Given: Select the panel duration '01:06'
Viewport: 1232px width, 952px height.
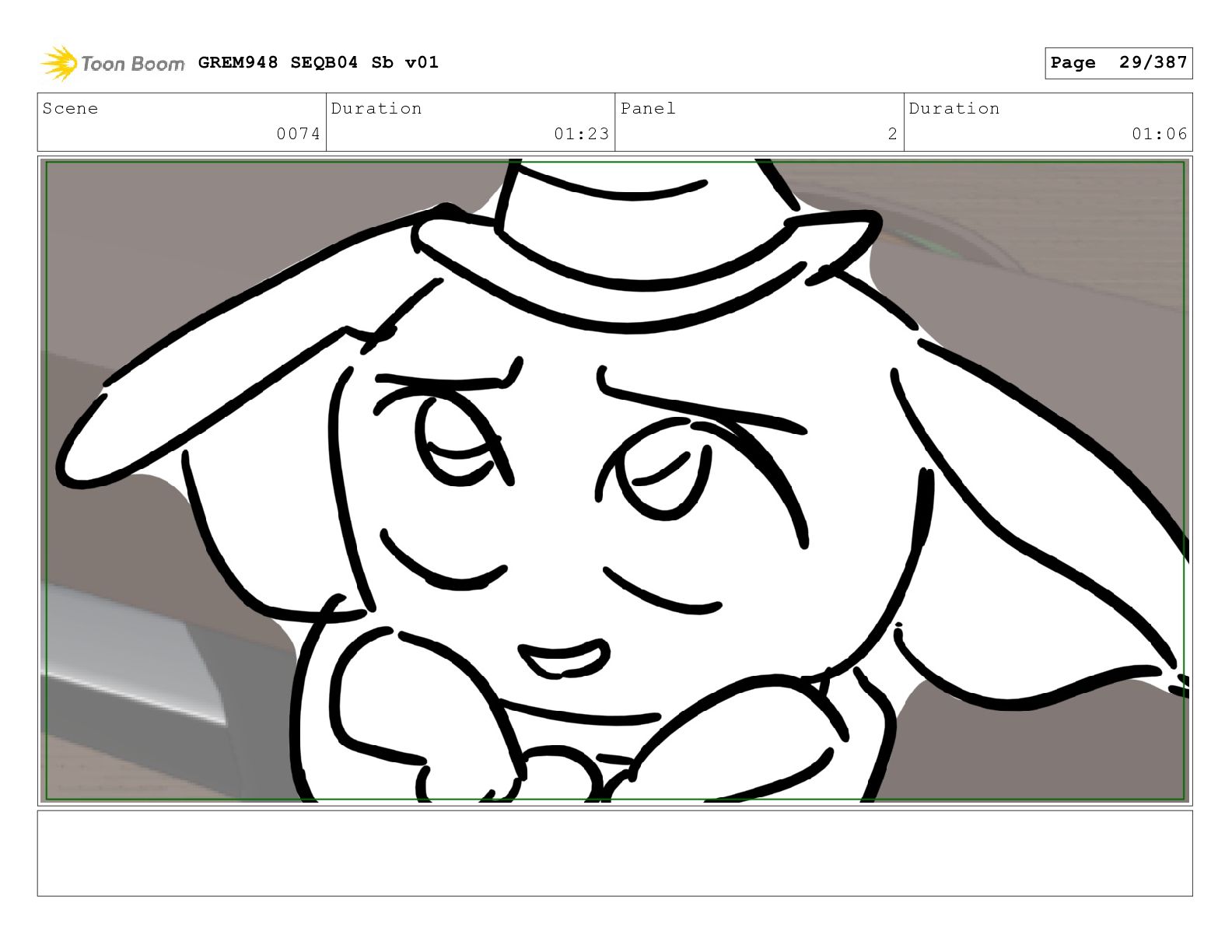Looking at the screenshot, I should pos(1160,134).
